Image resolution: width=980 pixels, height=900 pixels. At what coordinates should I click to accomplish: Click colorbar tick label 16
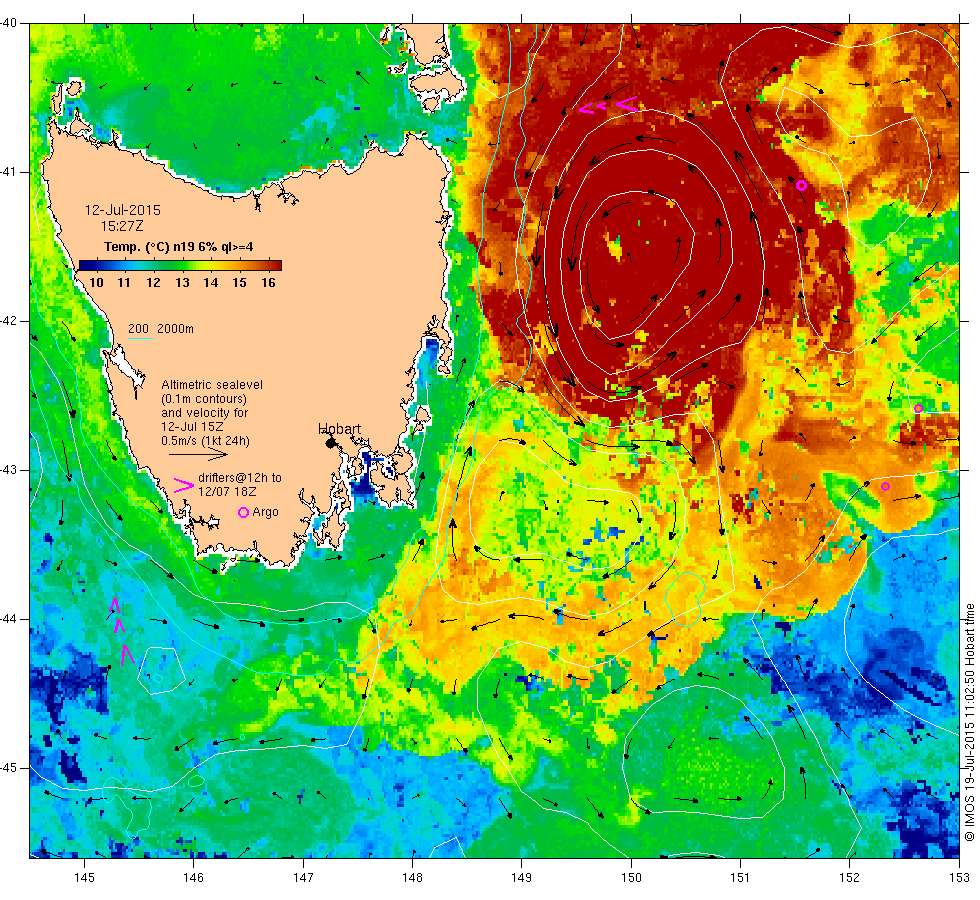(268, 282)
